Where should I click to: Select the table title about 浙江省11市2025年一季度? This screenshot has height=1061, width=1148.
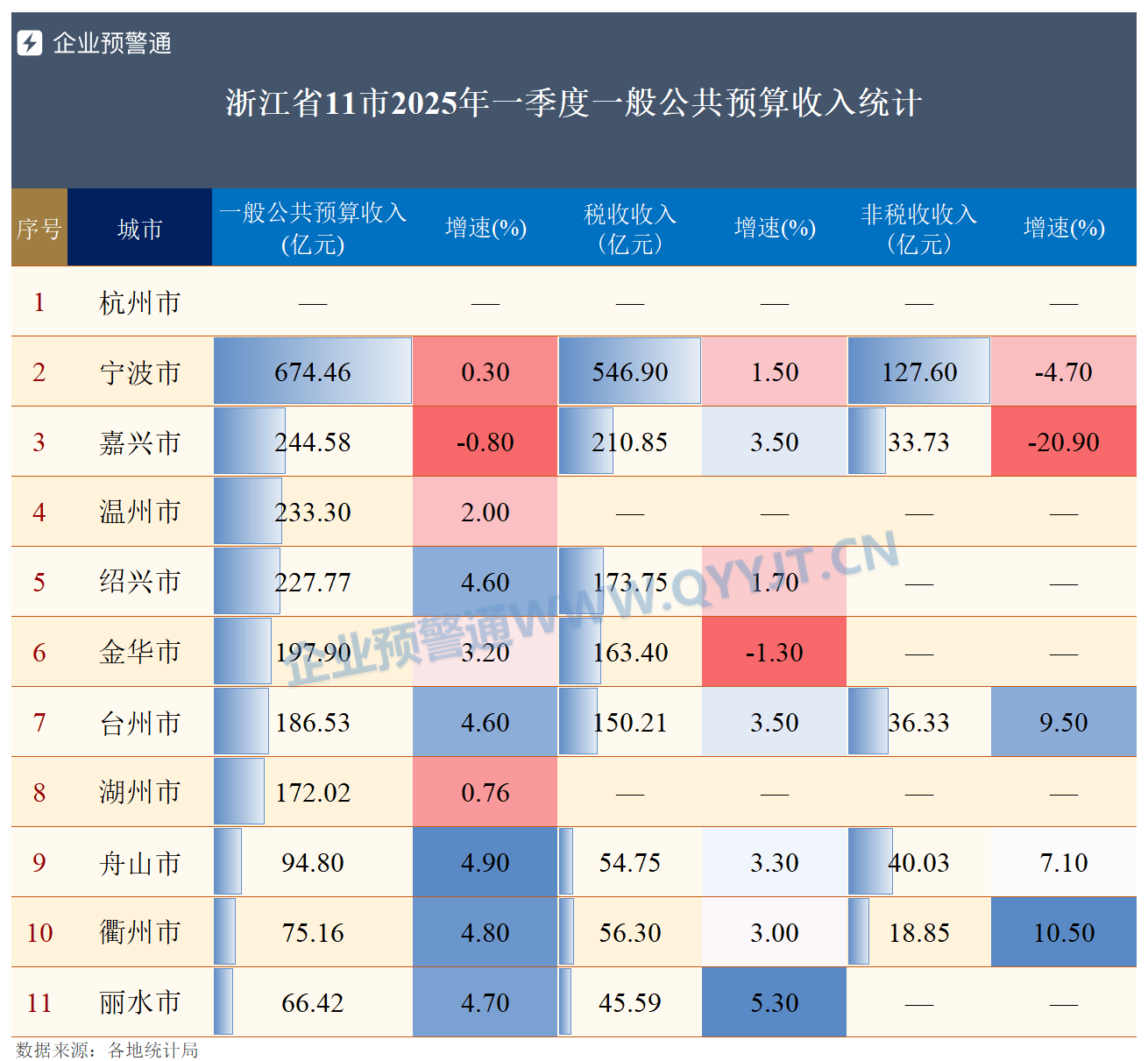[573, 103]
